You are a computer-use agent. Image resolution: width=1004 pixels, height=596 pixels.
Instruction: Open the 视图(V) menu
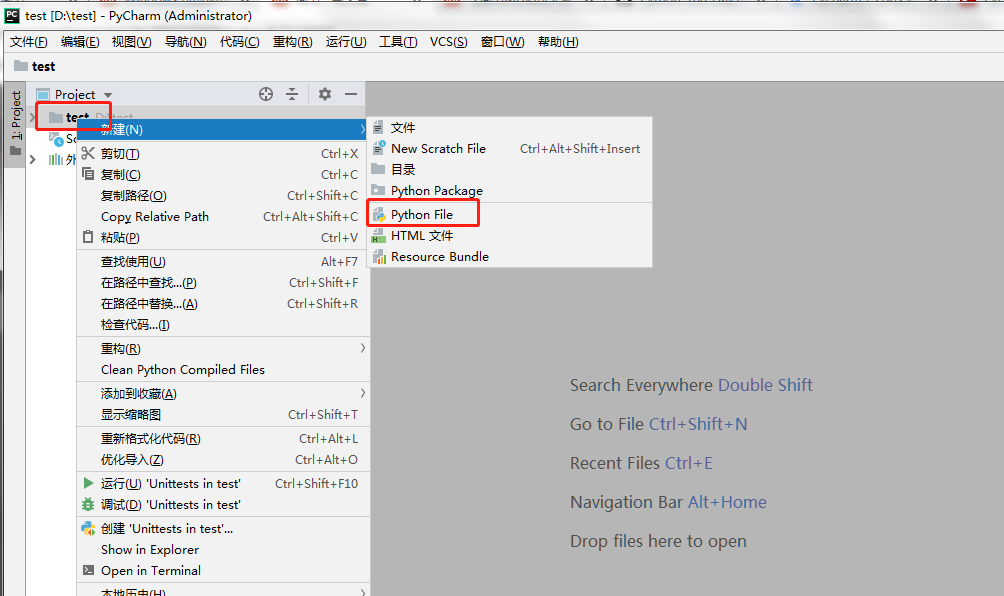click(x=131, y=42)
